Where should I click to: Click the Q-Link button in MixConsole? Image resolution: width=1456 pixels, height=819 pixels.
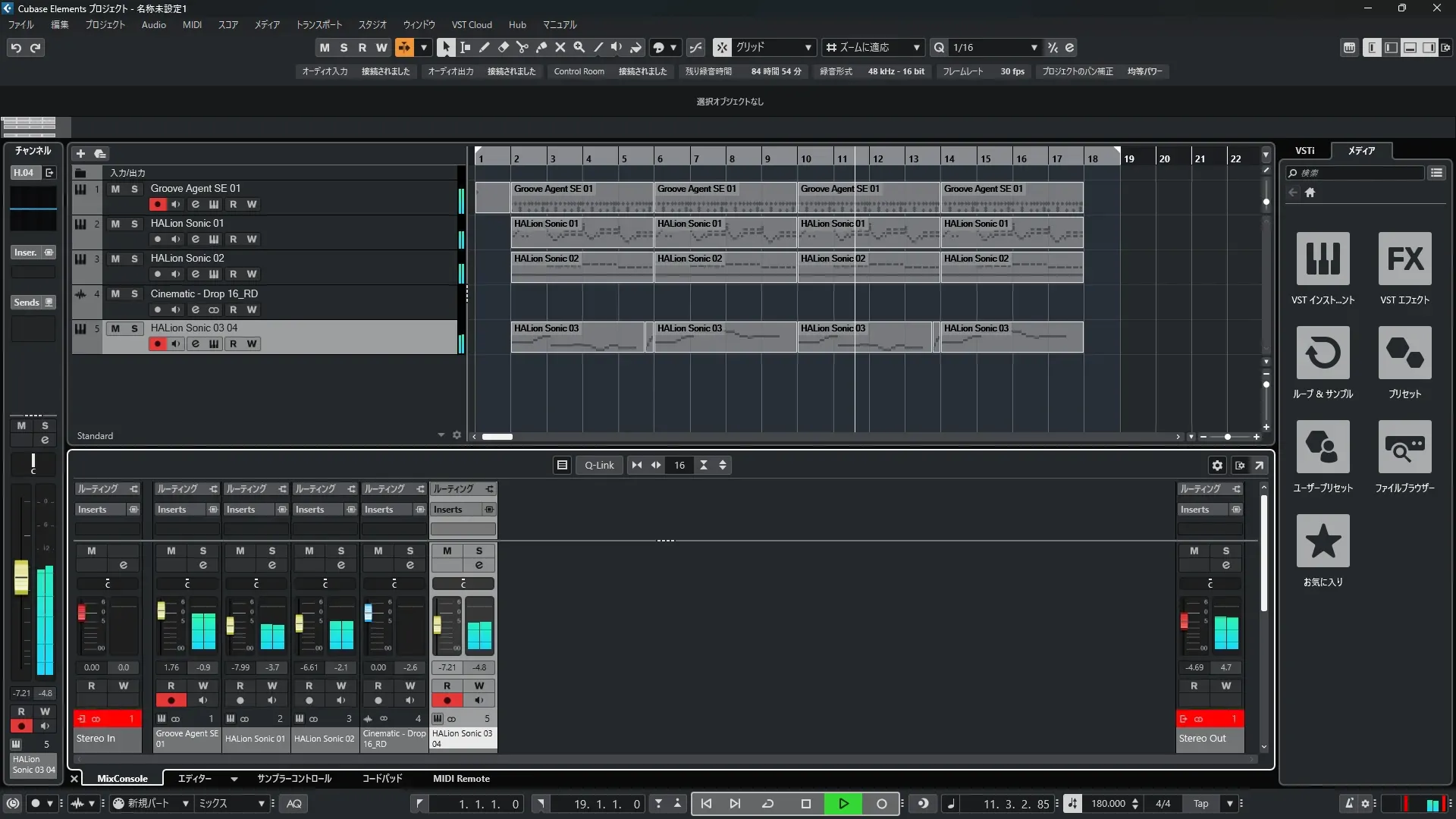599,465
